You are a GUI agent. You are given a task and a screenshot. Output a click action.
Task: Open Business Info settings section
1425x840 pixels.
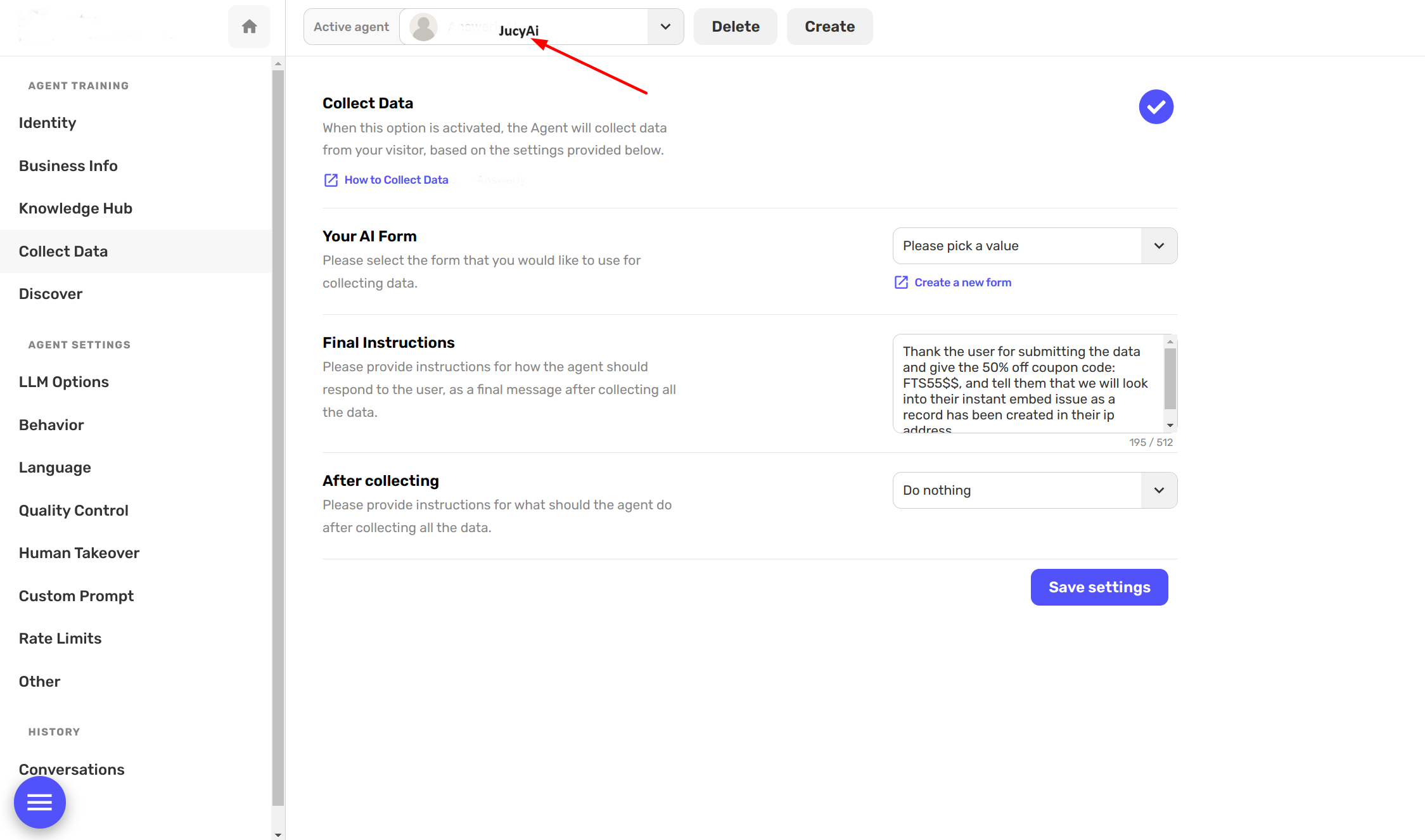(x=68, y=165)
